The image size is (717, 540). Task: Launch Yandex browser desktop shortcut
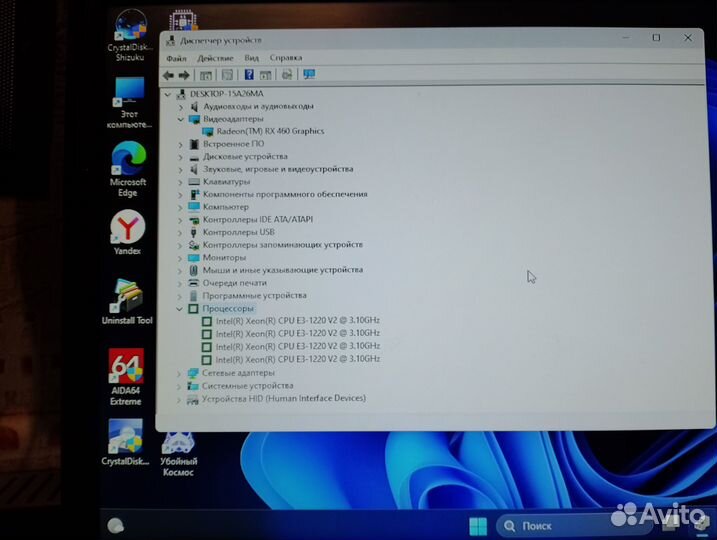128,232
